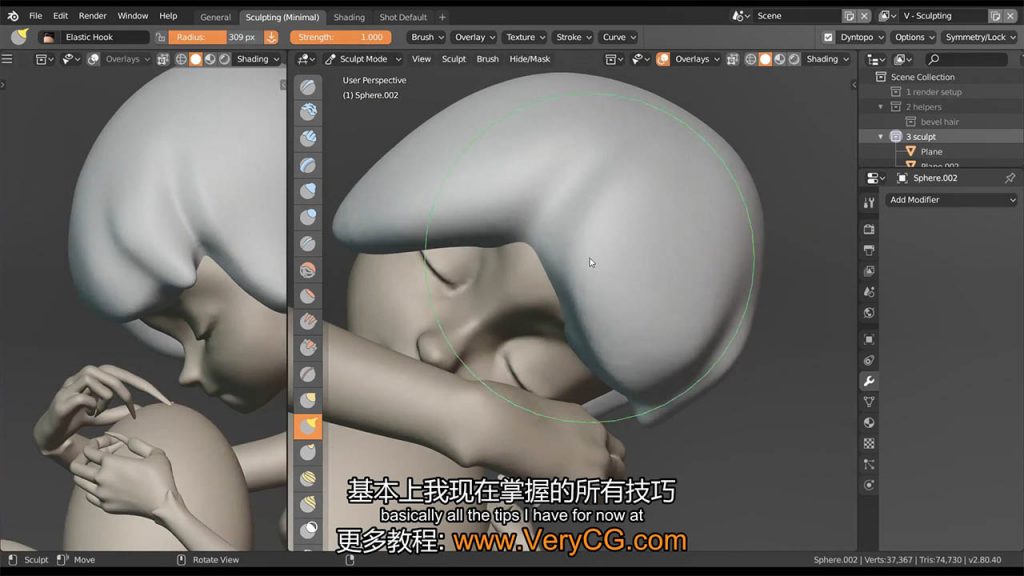Image resolution: width=1024 pixels, height=576 pixels.
Task: Toggle pressure sensitivity for Radius
Action: pyautogui.click(x=271, y=37)
